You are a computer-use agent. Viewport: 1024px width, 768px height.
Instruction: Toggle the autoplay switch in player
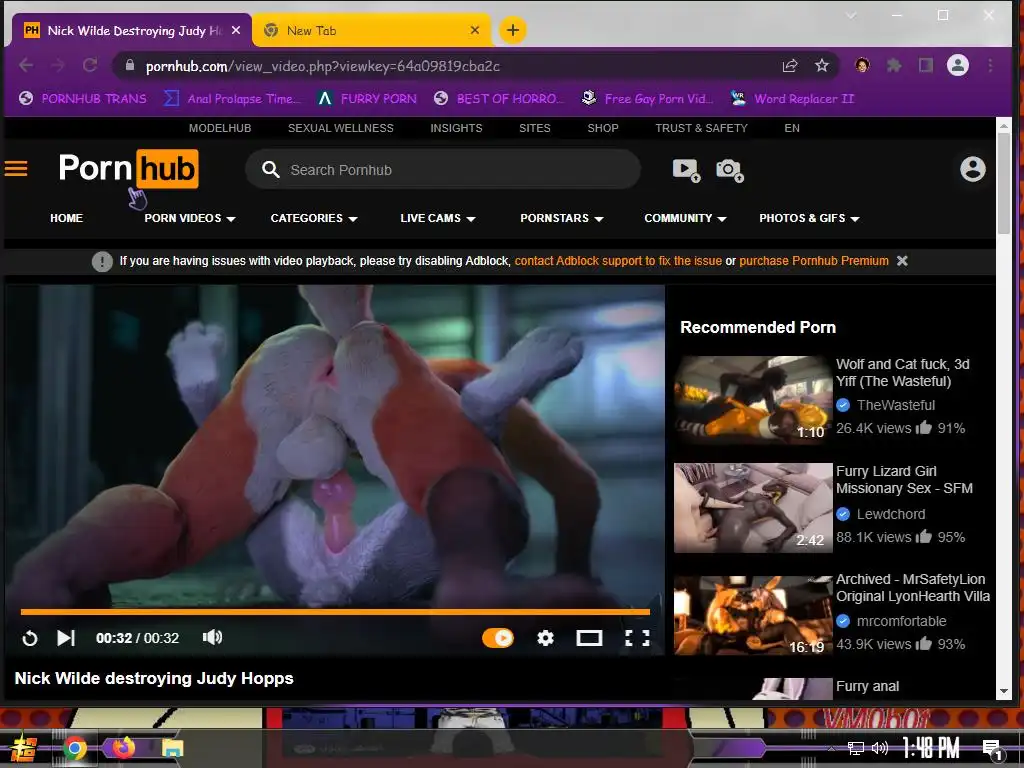pos(498,638)
